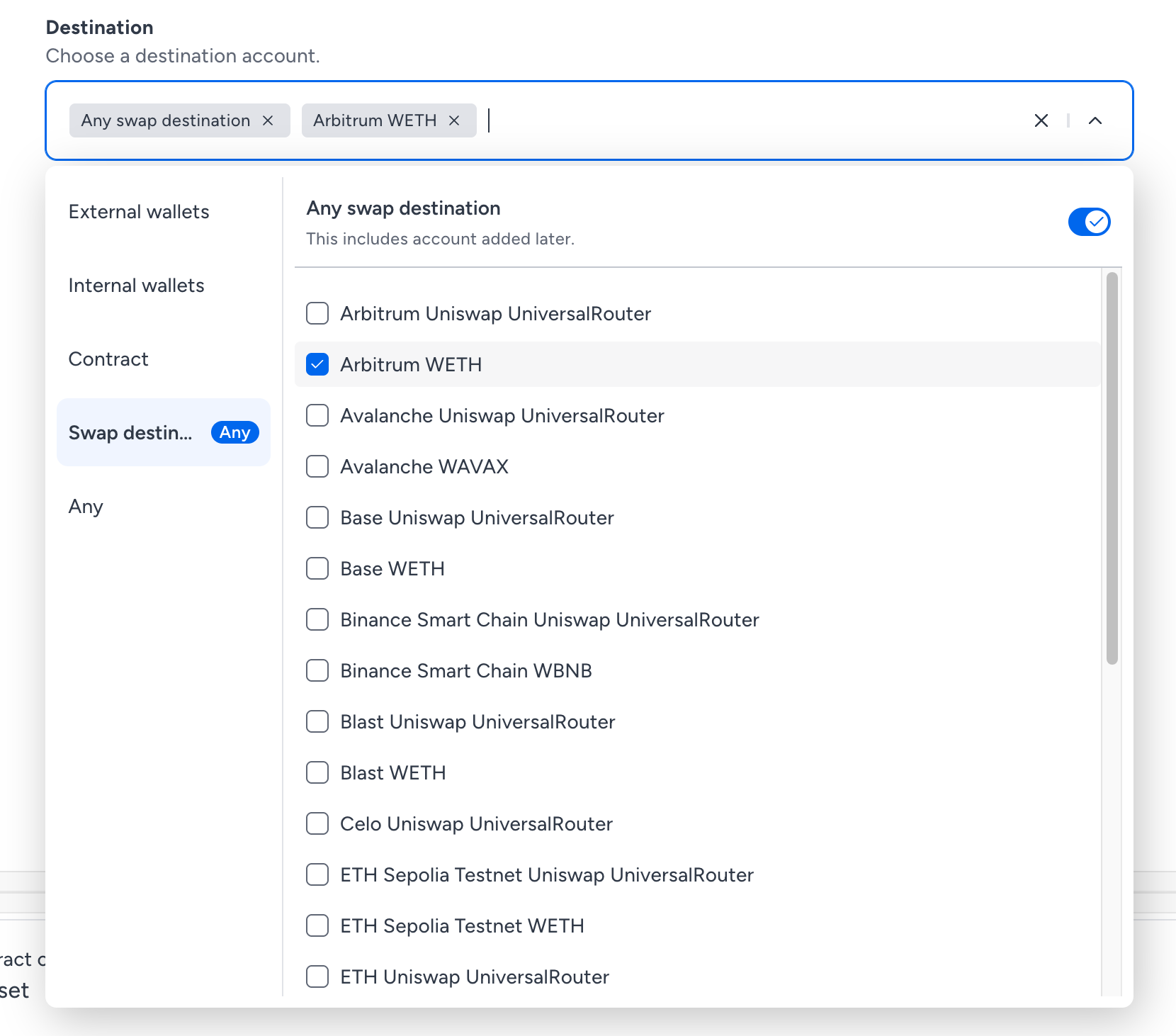Remove the 'Arbitrum WETH' chip
This screenshot has width=1176, height=1036.
454,120
